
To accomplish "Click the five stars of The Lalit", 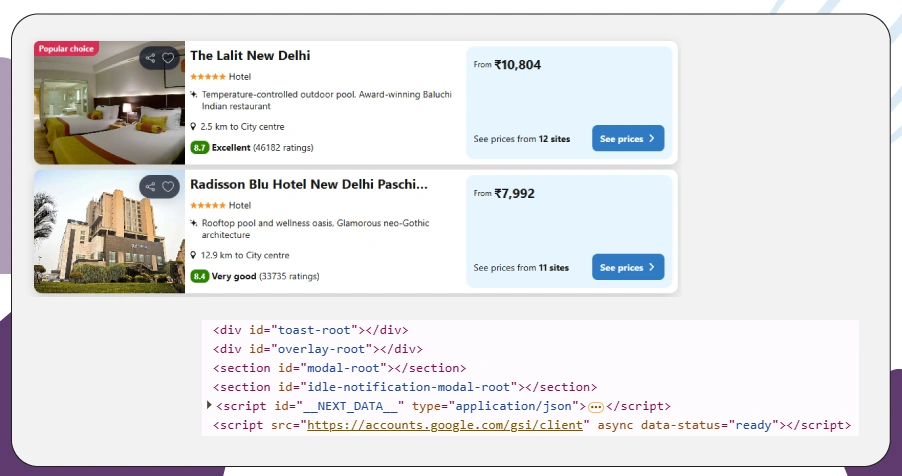I will pos(208,77).
